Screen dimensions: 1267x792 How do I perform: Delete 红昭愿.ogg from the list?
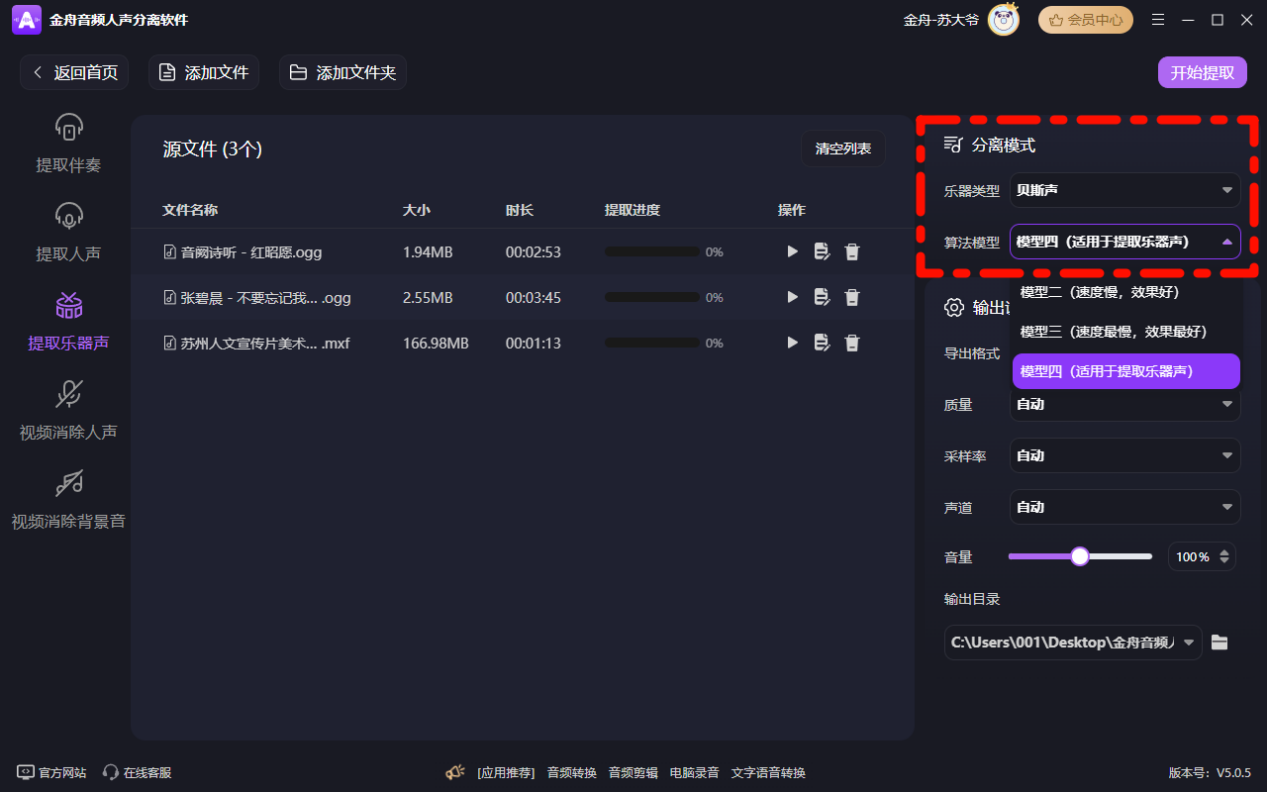click(x=852, y=252)
